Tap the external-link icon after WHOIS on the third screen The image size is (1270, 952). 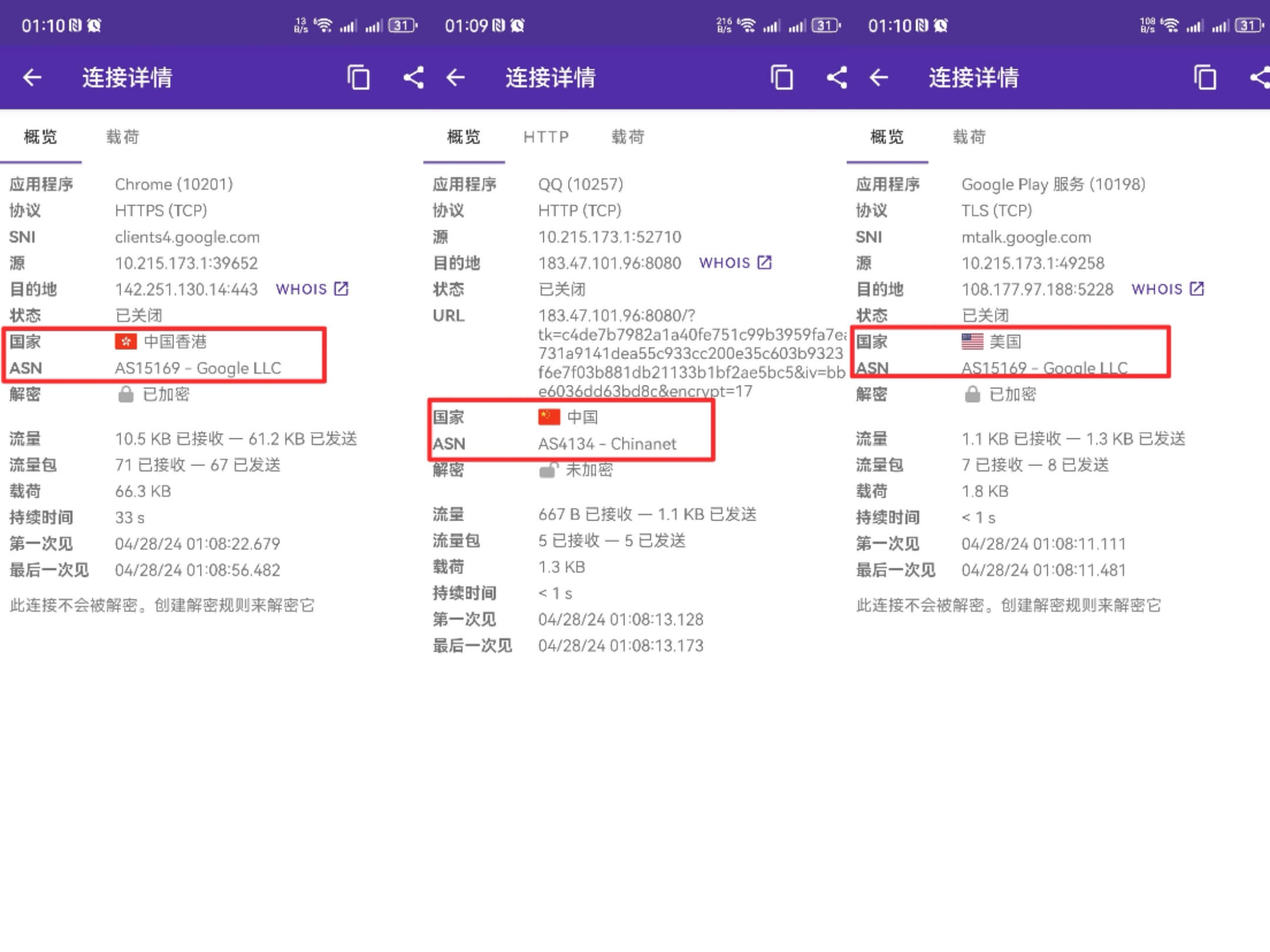pos(1197,289)
